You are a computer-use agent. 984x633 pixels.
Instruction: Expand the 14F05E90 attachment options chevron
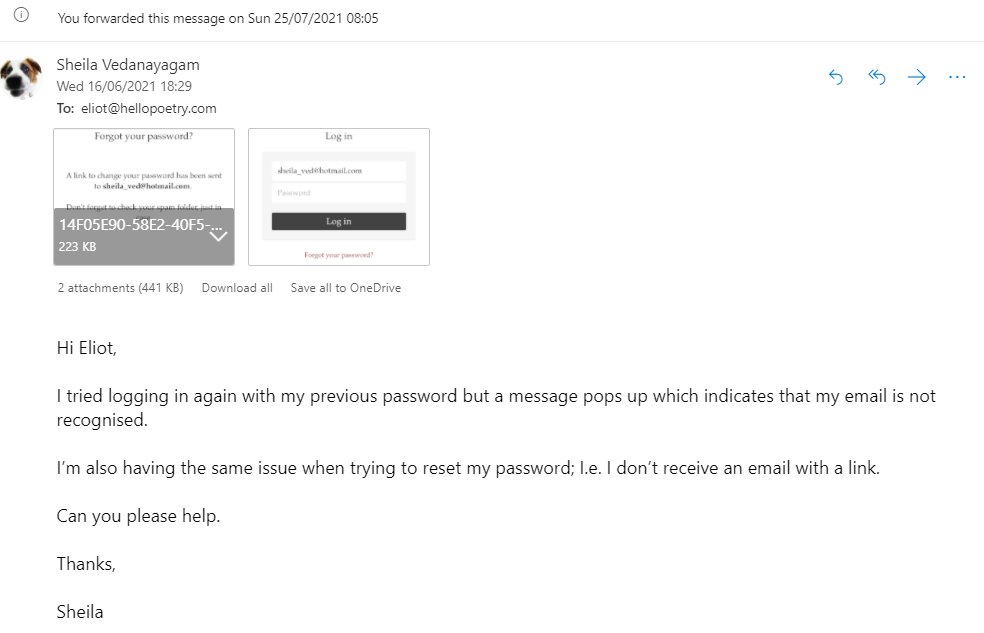(218, 237)
